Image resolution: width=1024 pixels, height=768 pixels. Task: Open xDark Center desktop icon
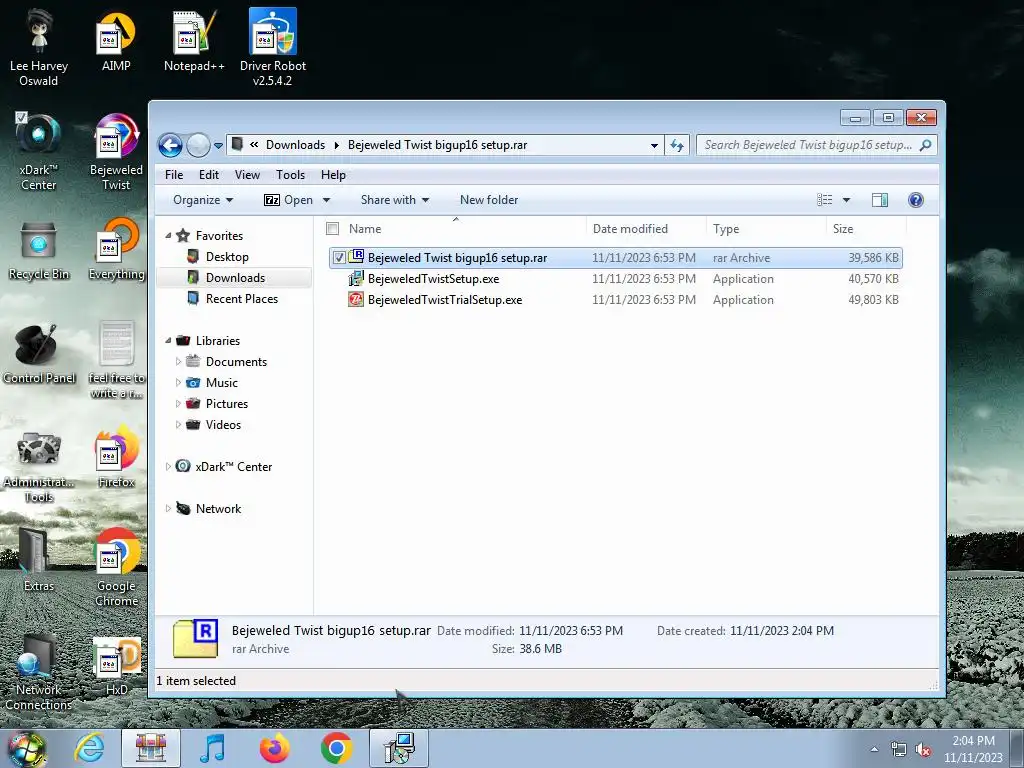[39, 152]
